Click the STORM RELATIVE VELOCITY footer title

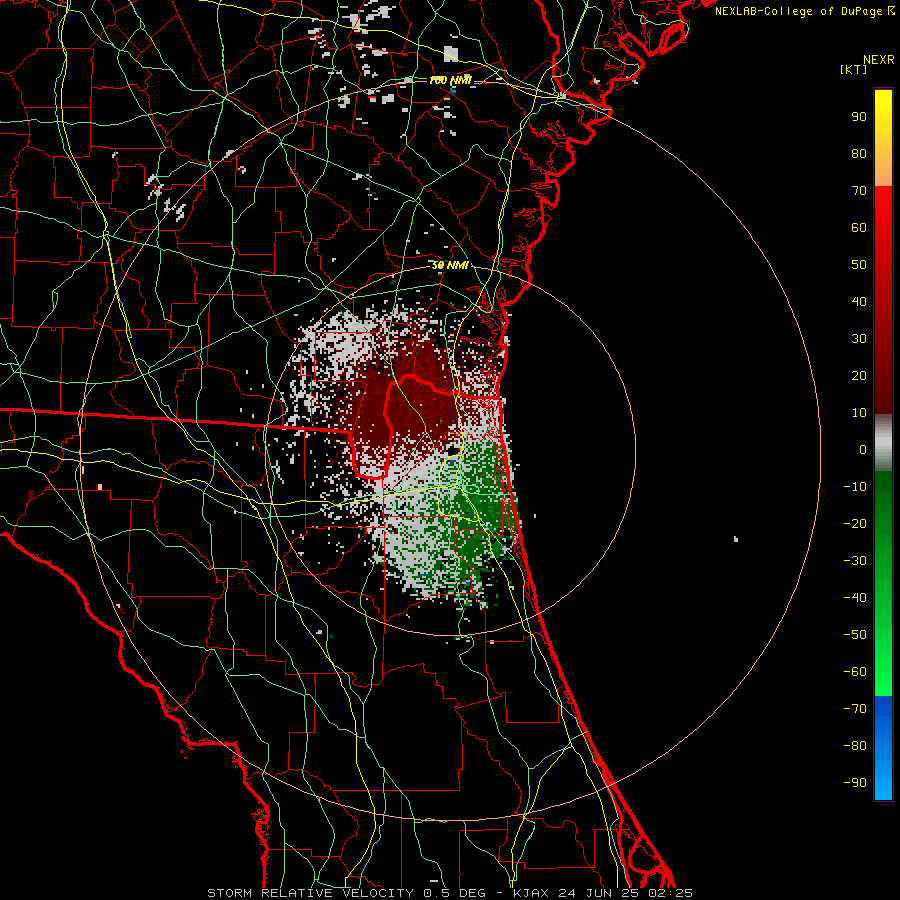(x=310, y=893)
